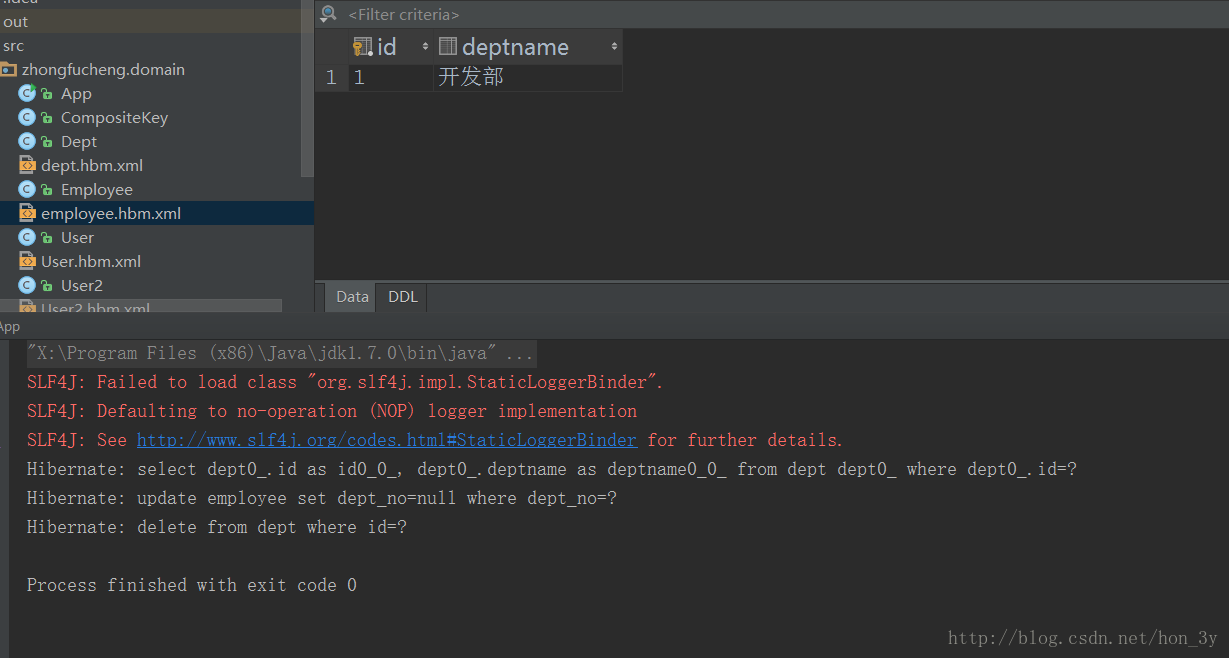Click the project tree vertical scrollbar
This screenshot has height=658, width=1229.
(x=308, y=90)
